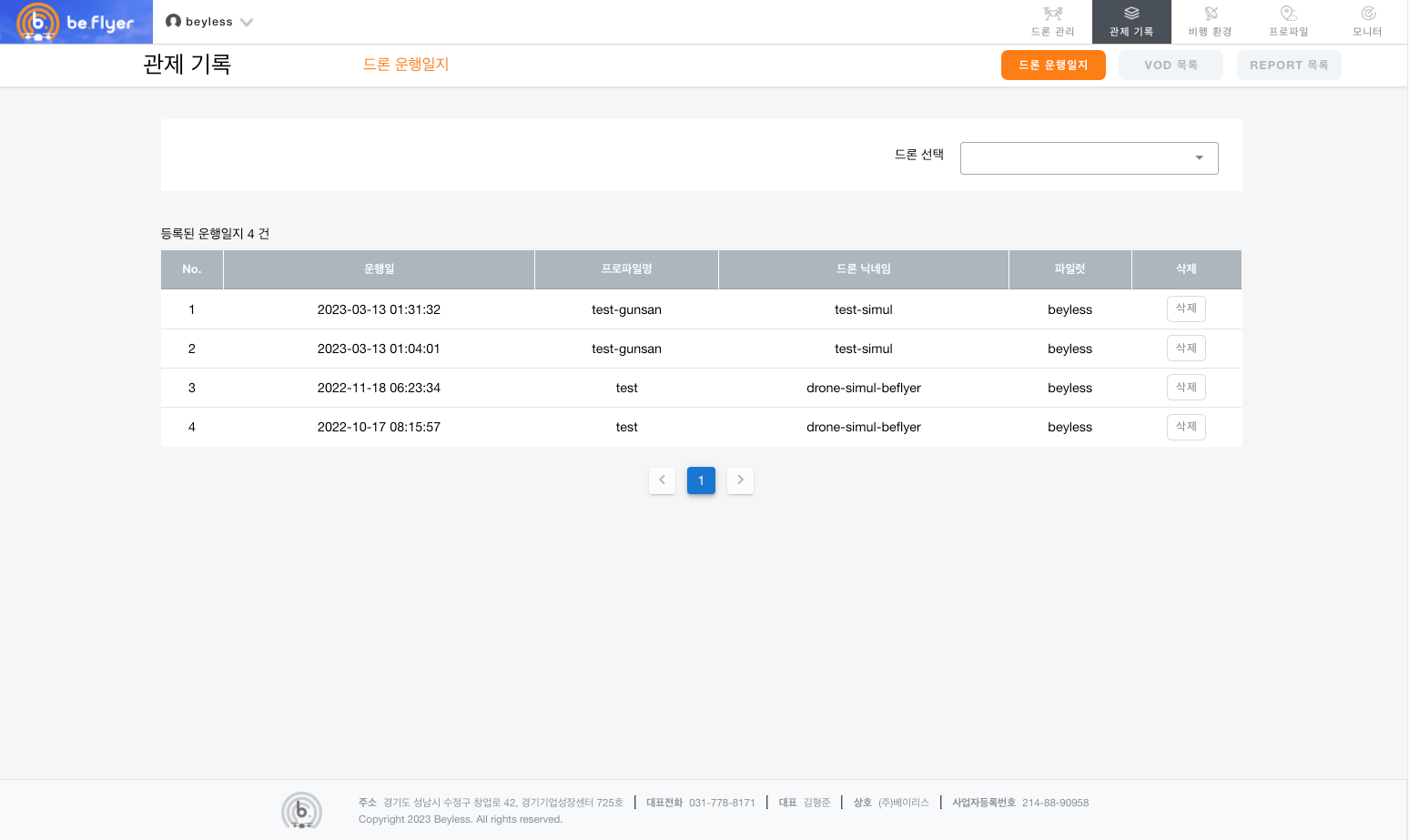The height and width of the screenshot is (840, 1409).
Task: Click the 드론 운행일지 label near the page title
Action: (x=406, y=65)
